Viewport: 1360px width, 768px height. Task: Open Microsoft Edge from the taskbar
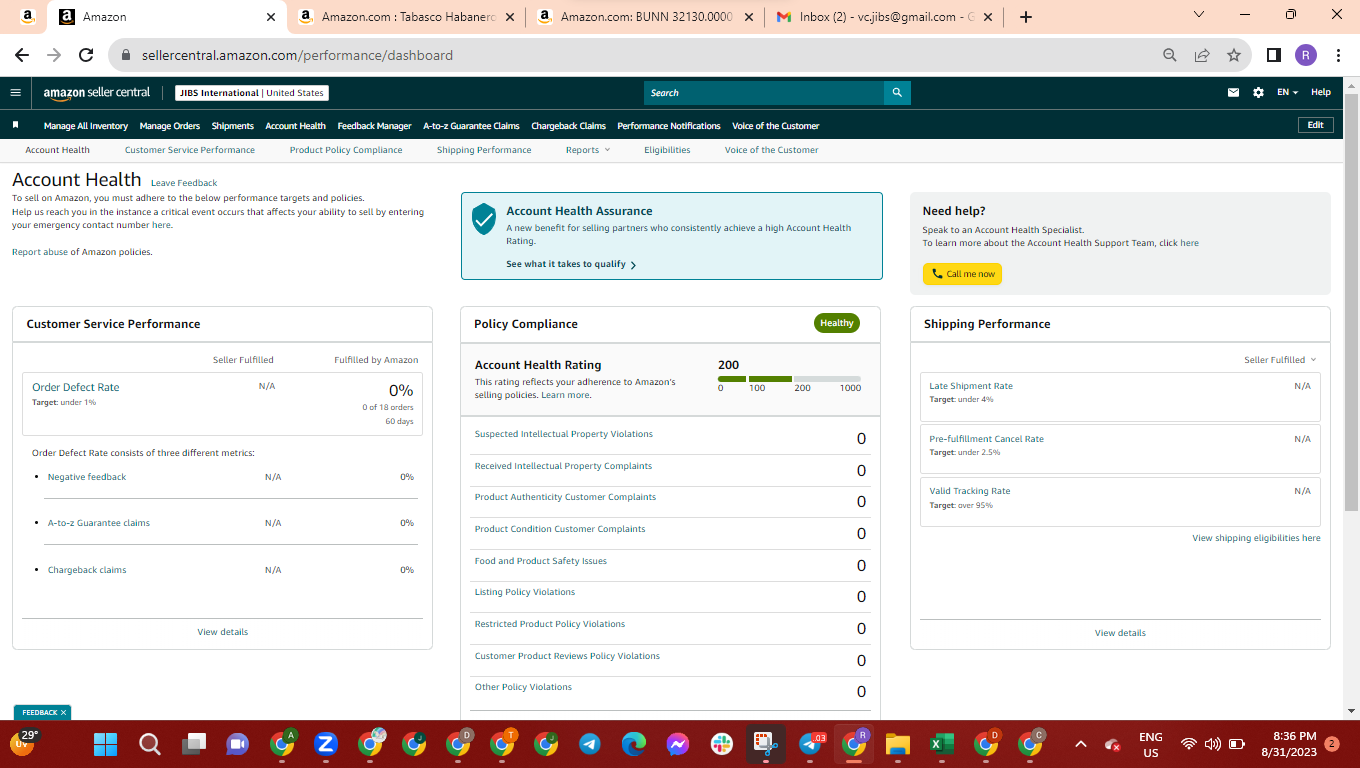point(634,744)
